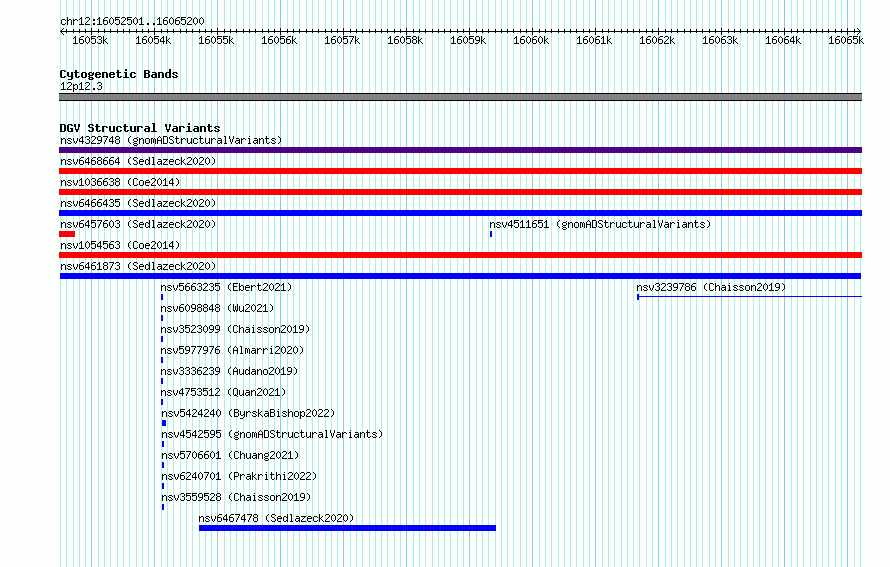The width and height of the screenshot is (890, 567).
Task: Select the purple nsv4329748 variant bar
Action: (x=460, y=150)
